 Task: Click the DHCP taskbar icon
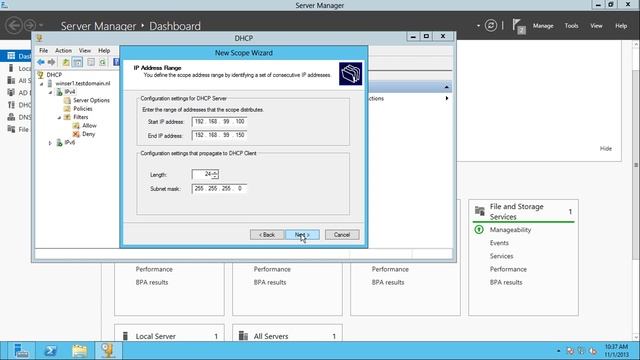[x=108, y=351]
